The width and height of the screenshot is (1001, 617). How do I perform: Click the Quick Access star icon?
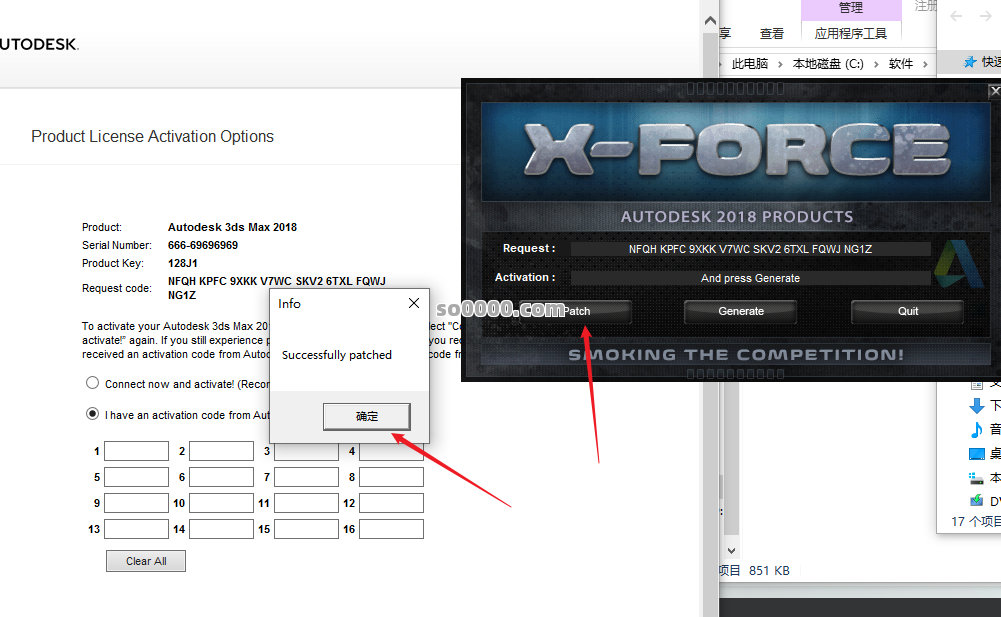(x=969, y=62)
